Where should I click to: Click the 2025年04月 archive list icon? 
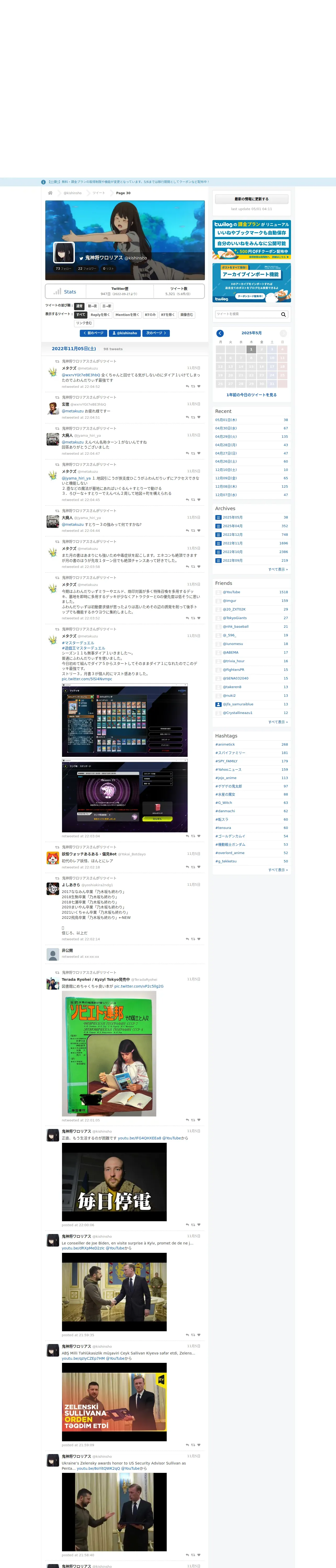[218, 526]
